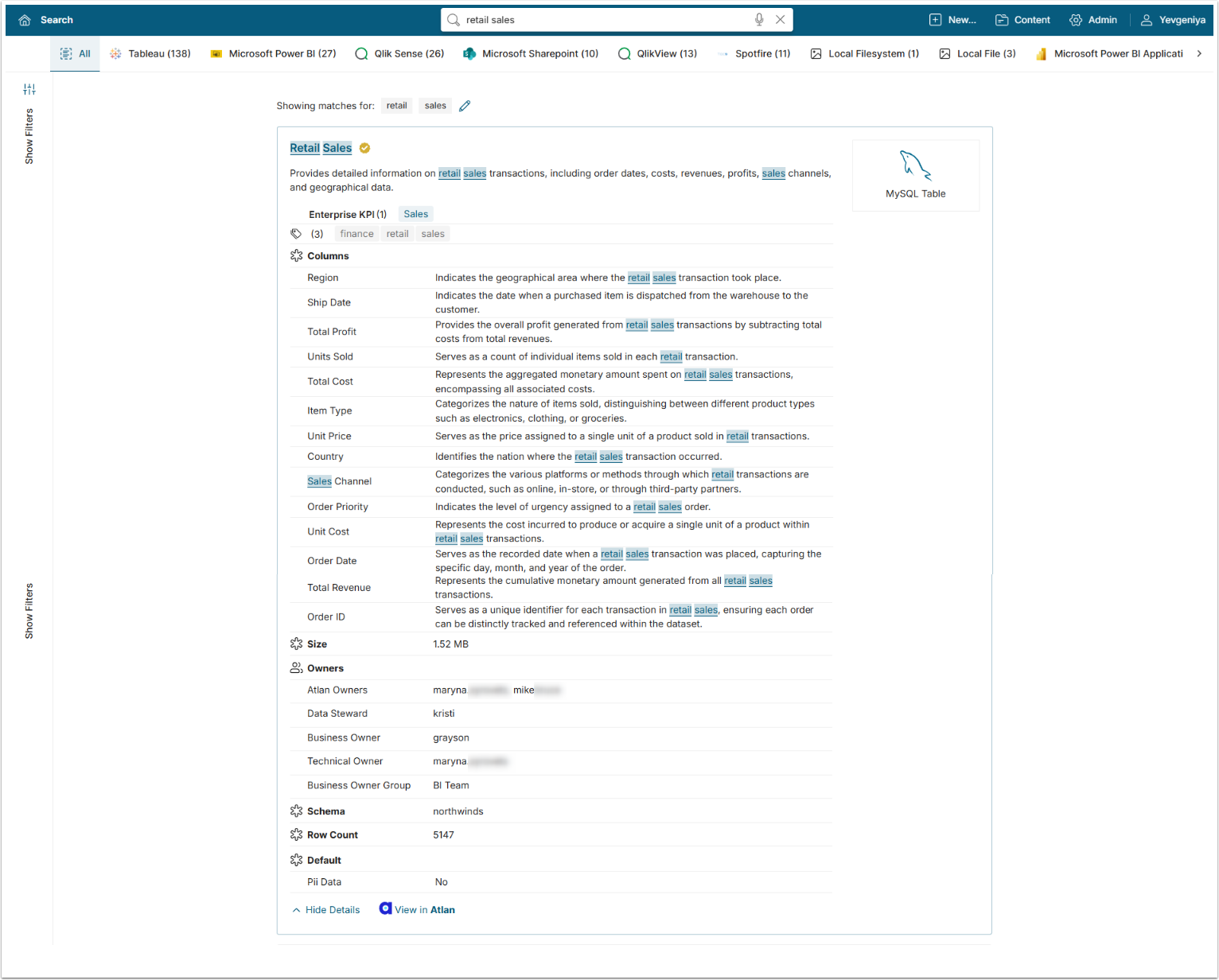Open Microsoft Power BI Applications tab
Image resolution: width=1219 pixels, height=980 pixels.
point(1110,54)
